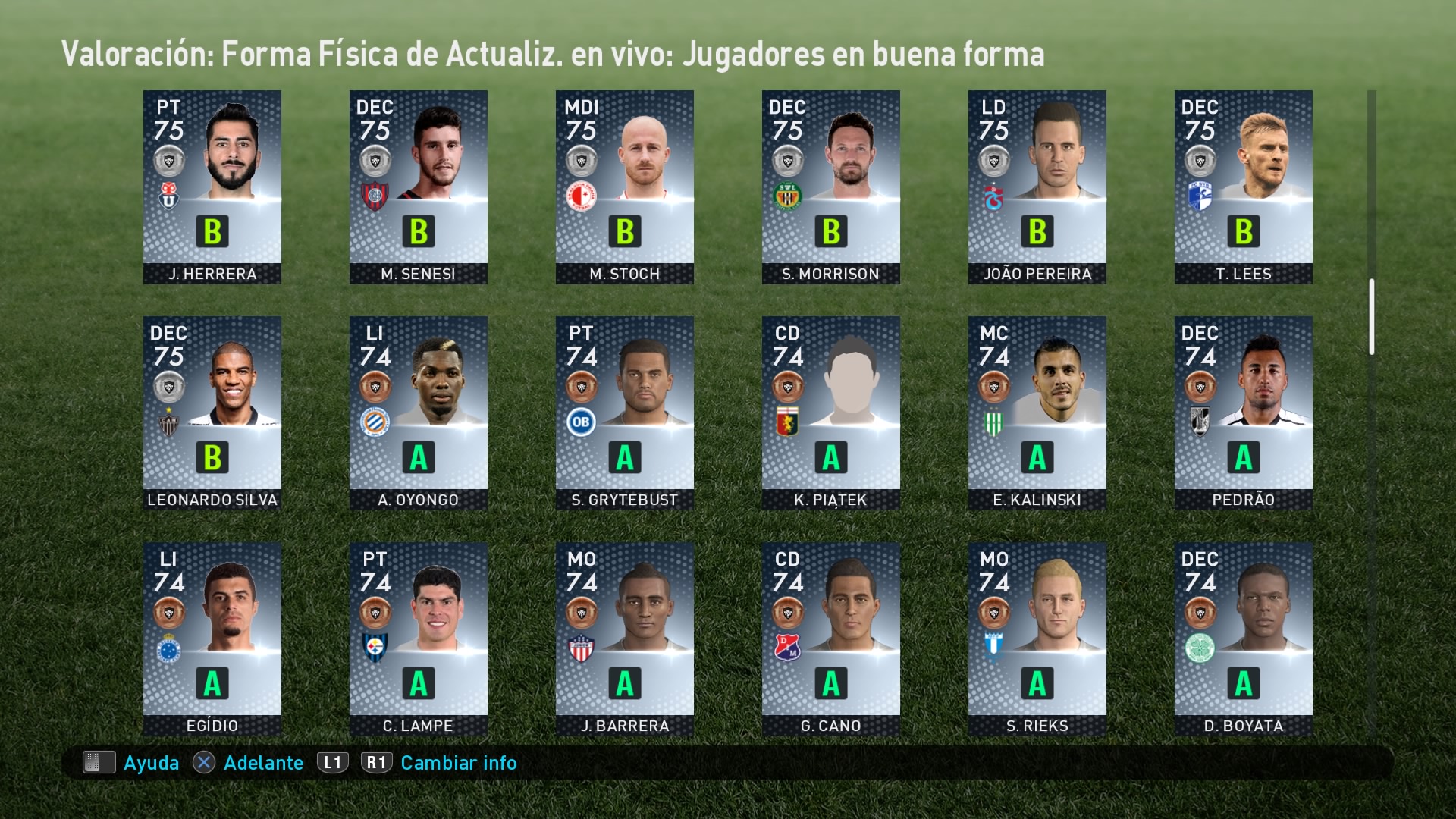The width and height of the screenshot is (1456, 819).
Task: Click the Montpellier crest on A. Oyongo's card
Action: pyautogui.click(x=375, y=422)
